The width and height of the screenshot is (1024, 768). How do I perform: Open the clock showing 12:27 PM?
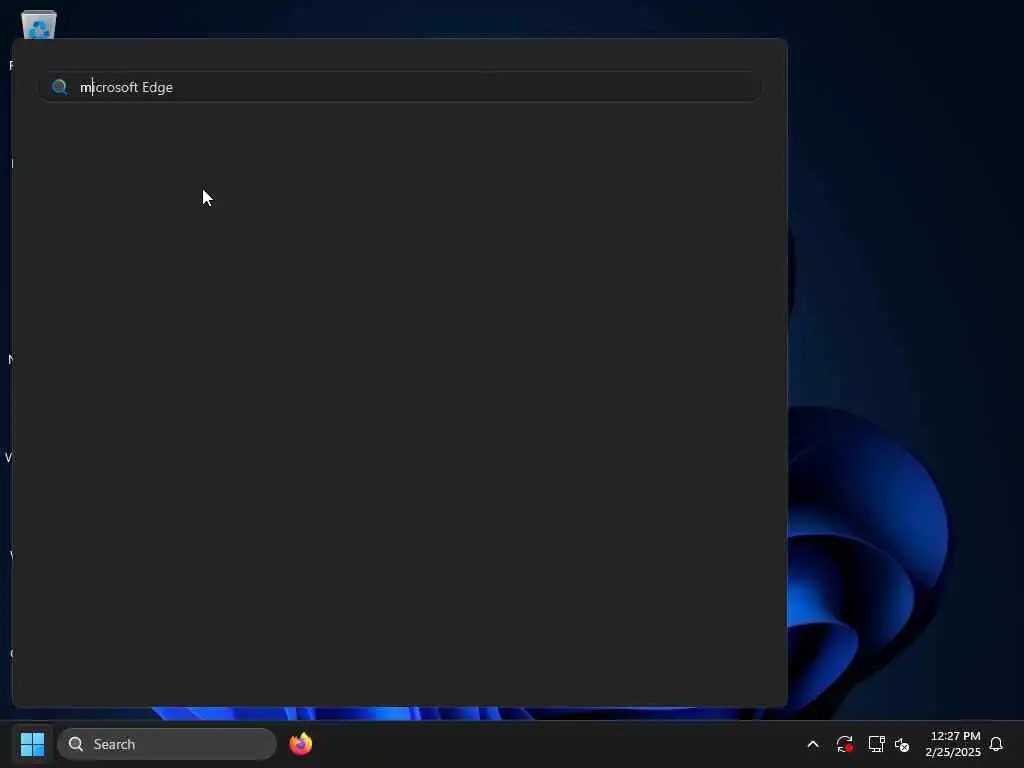pos(953,744)
